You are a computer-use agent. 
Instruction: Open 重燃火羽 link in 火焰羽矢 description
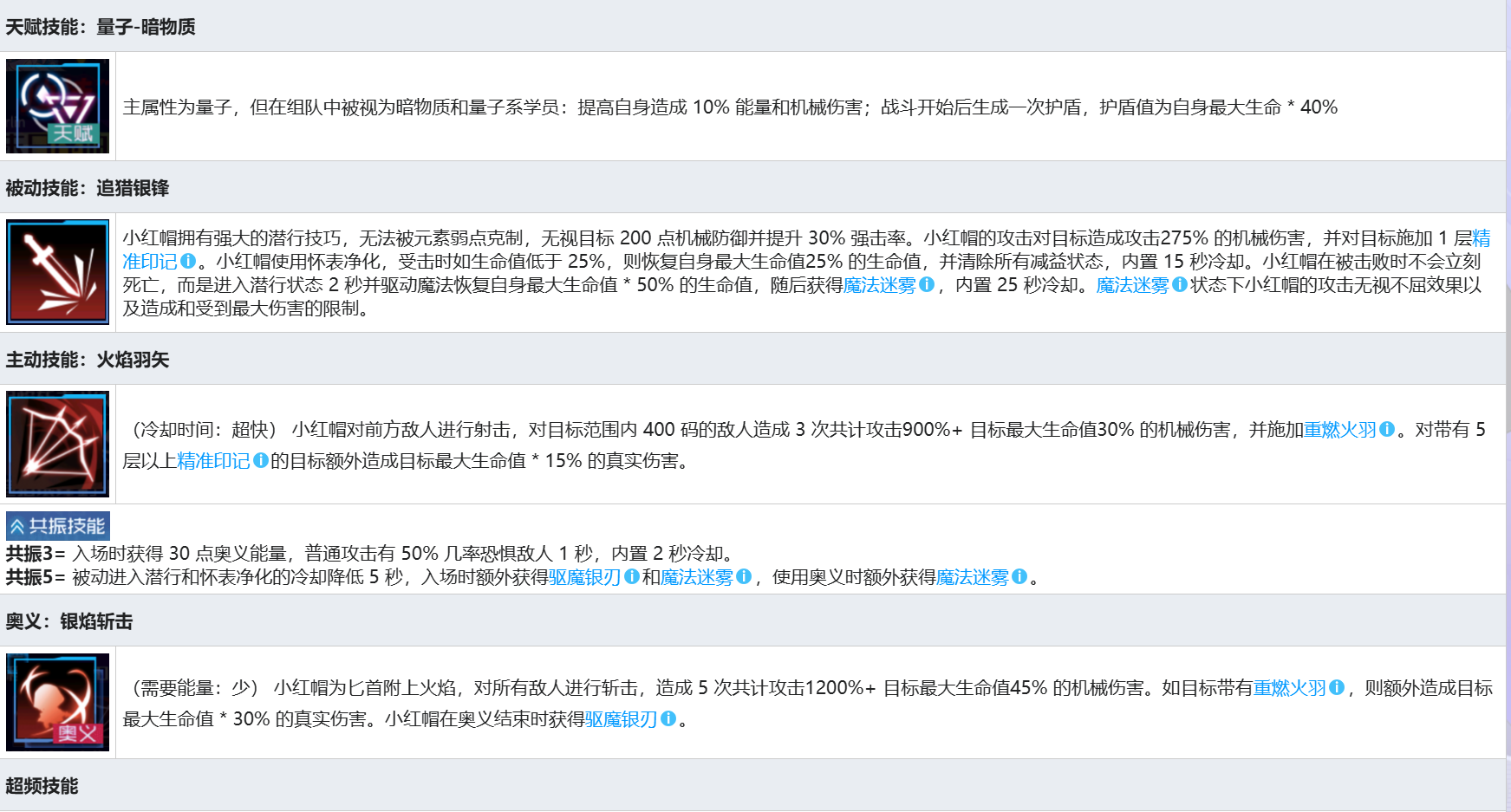coord(1340,429)
